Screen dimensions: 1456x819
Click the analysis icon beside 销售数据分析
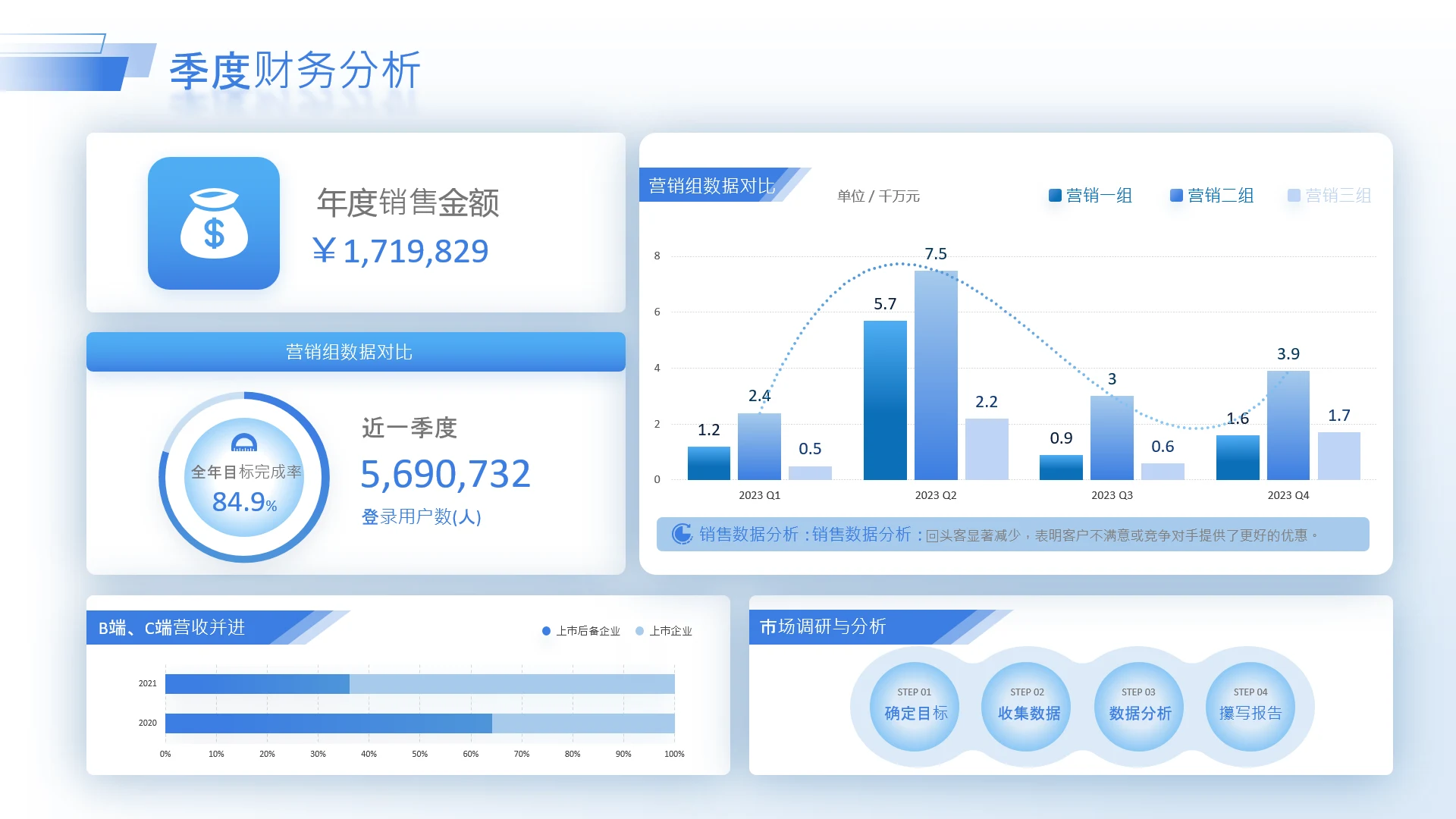[682, 534]
